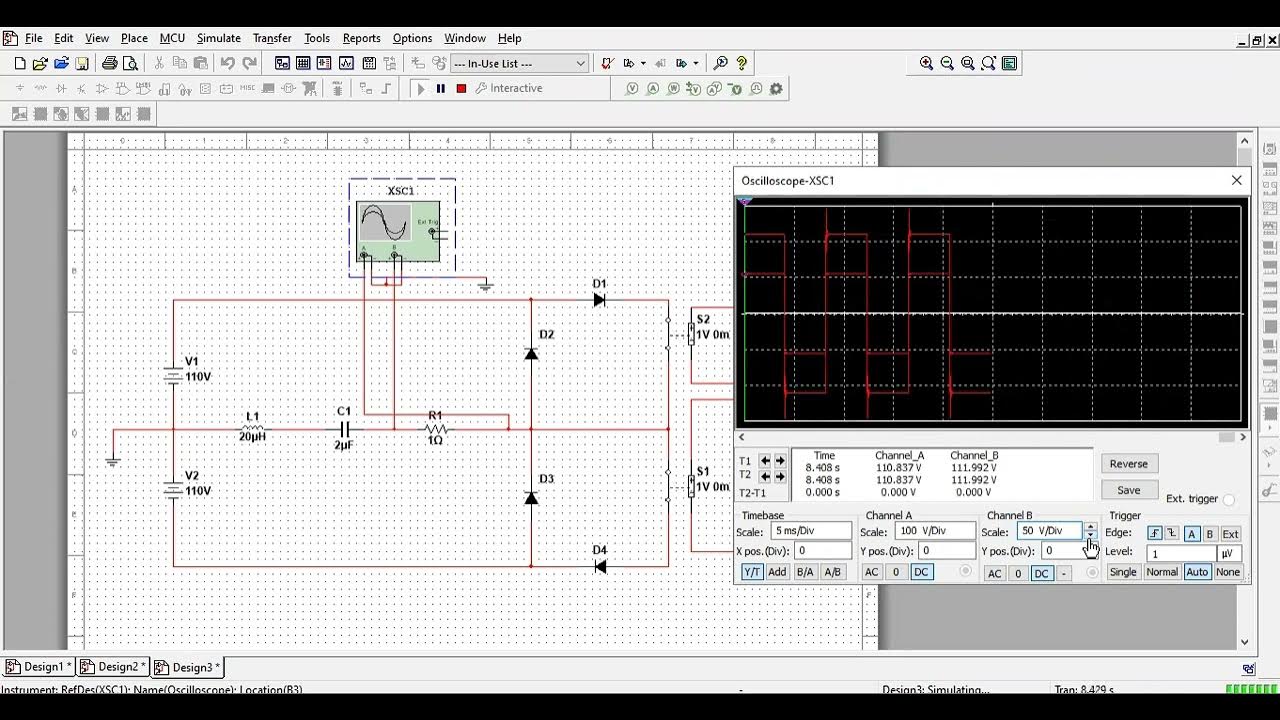Move cursor T2 right
The height and width of the screenshot is (720, 1280).
(779, 475)
